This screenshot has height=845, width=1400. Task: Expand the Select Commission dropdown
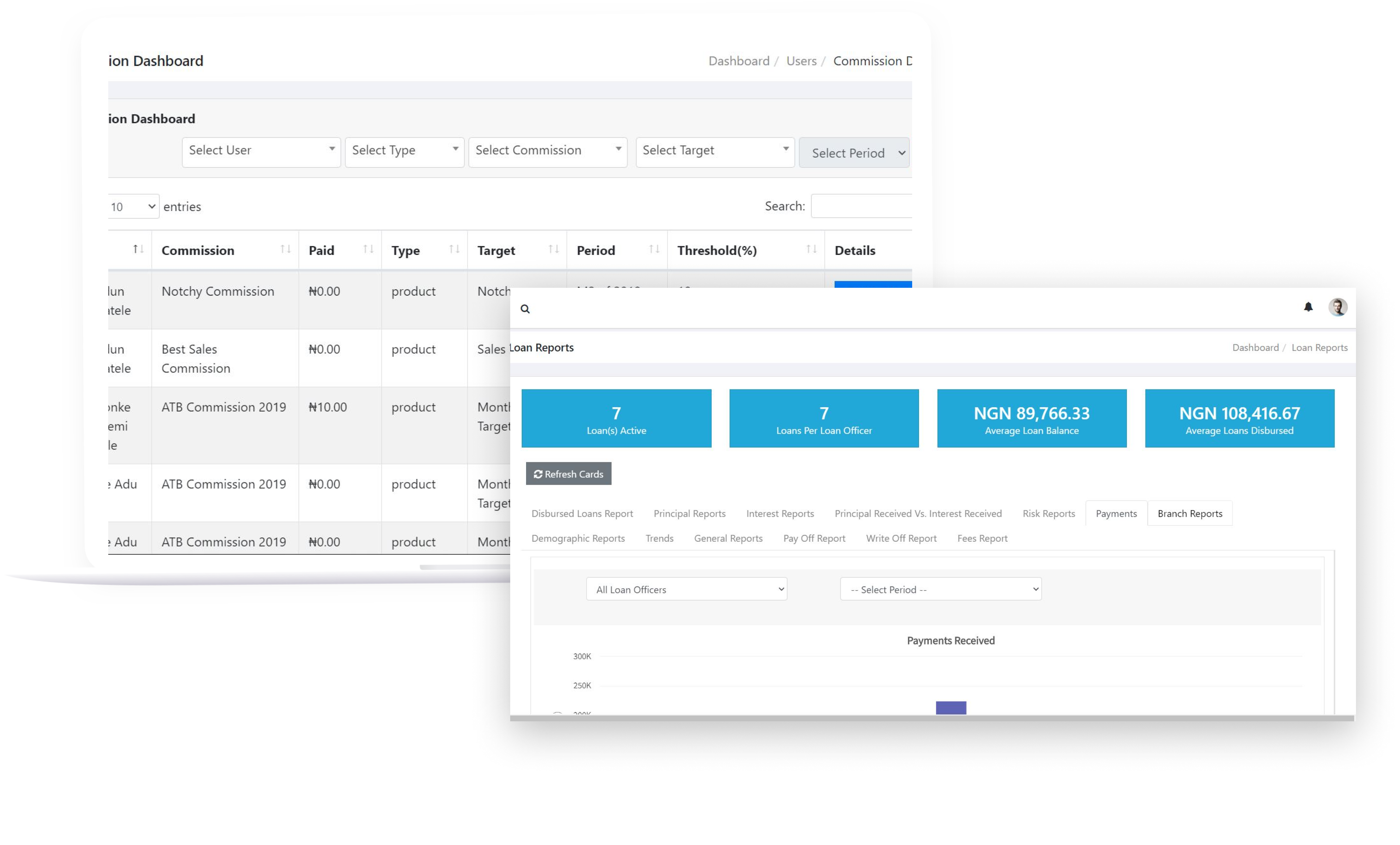[547, 151]
